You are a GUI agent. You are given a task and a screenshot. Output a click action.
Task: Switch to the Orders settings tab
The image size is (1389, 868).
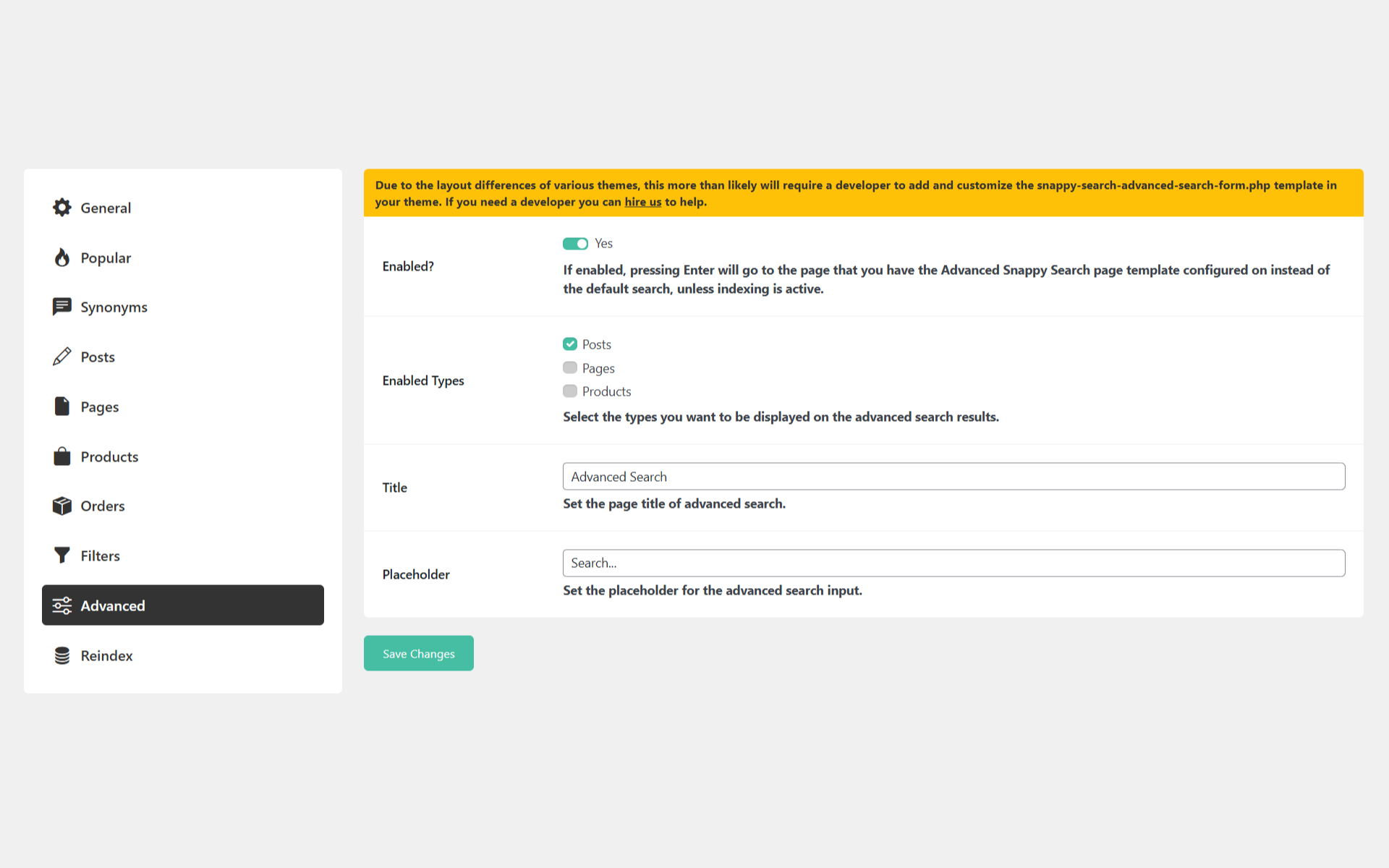103,506
